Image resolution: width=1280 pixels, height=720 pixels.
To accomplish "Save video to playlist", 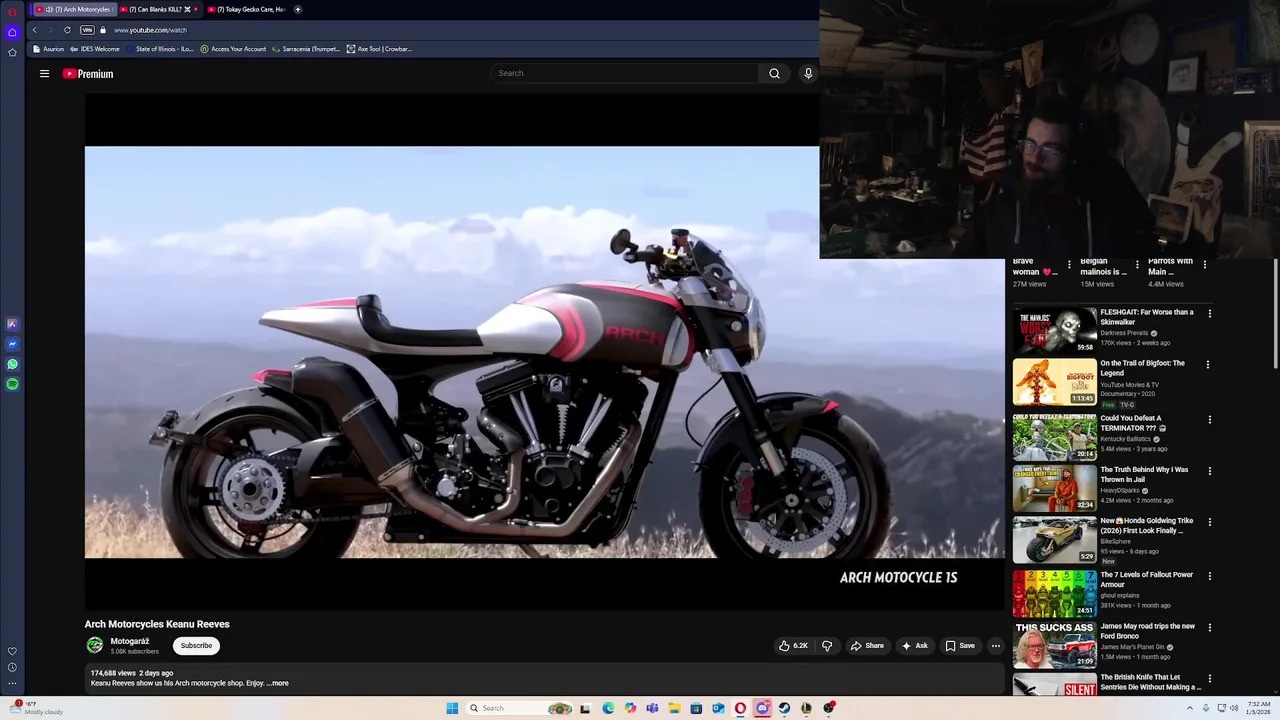I will [960, 646].
